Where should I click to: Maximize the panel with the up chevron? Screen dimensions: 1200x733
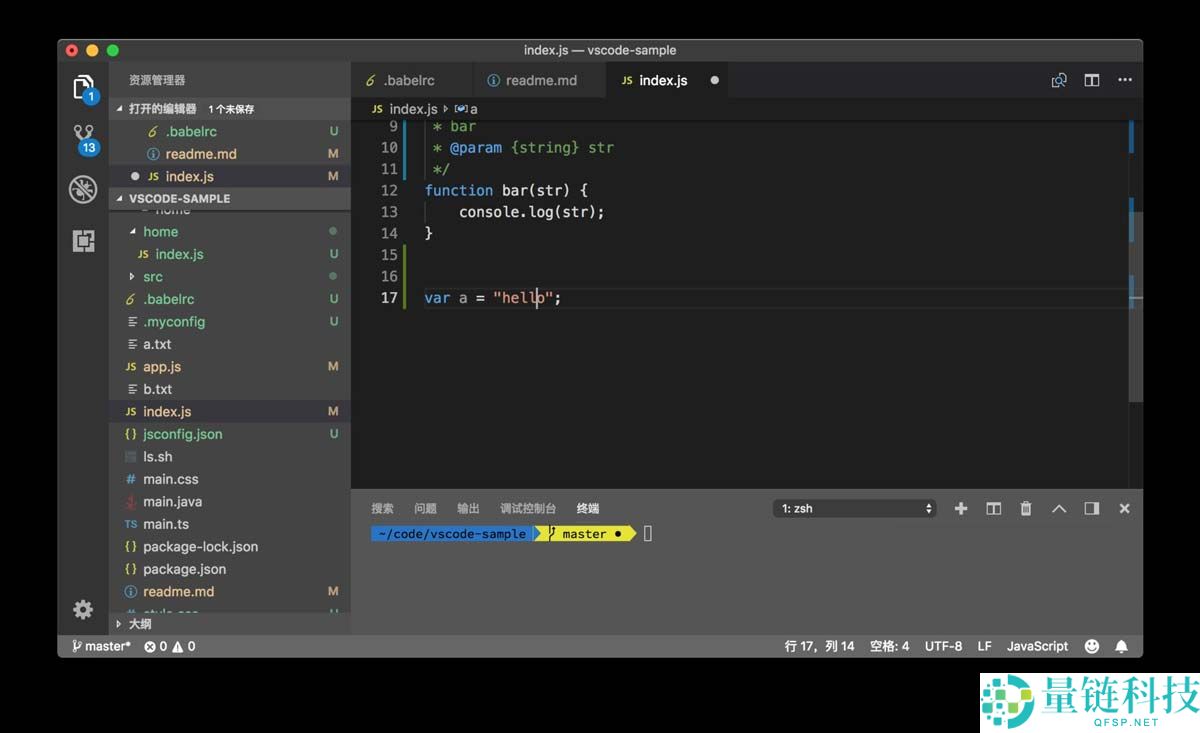point(1059,508)
